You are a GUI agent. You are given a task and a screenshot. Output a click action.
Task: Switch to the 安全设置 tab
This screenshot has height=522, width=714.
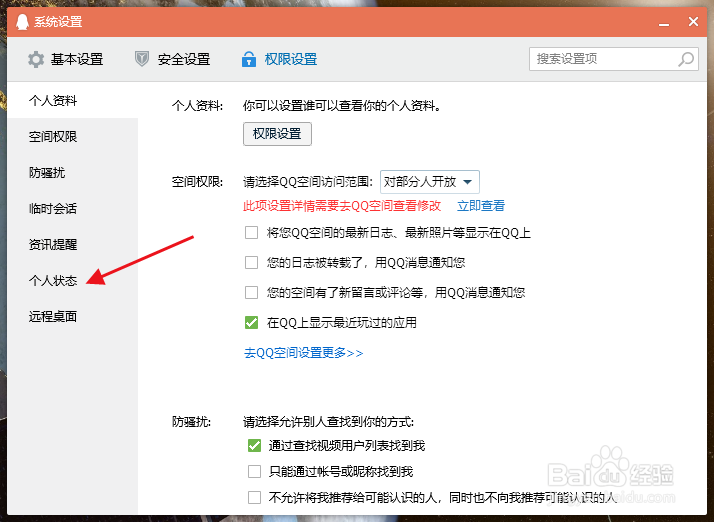point(173,59)
